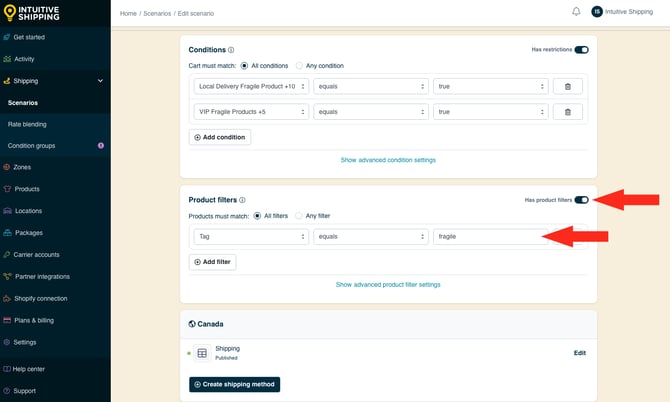Click the Shipping method table icon
Viewport: 670px width, 402px height.
click(x=202, y=353)
